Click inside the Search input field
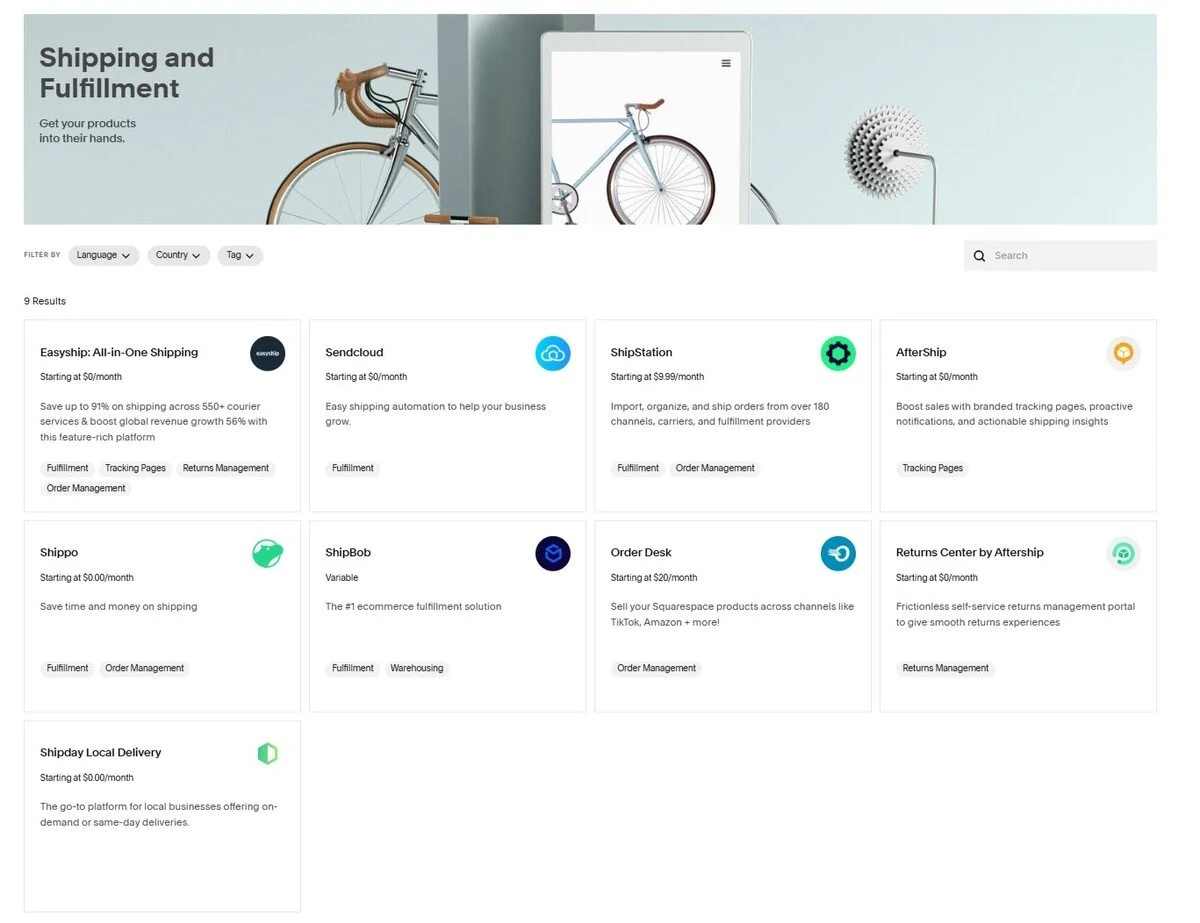 point(1060,256)
